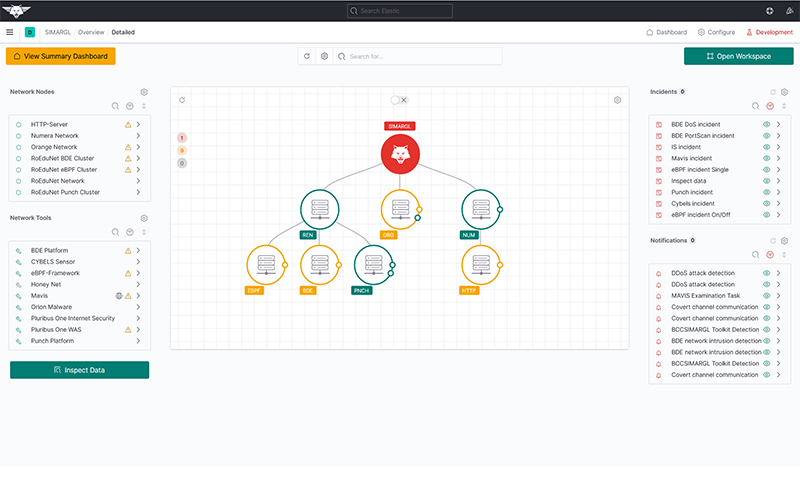Screen dimensions: 800x480
Task: Expand the Honey Net tool row
Action: pyautogui.click(x=138, y=285)
